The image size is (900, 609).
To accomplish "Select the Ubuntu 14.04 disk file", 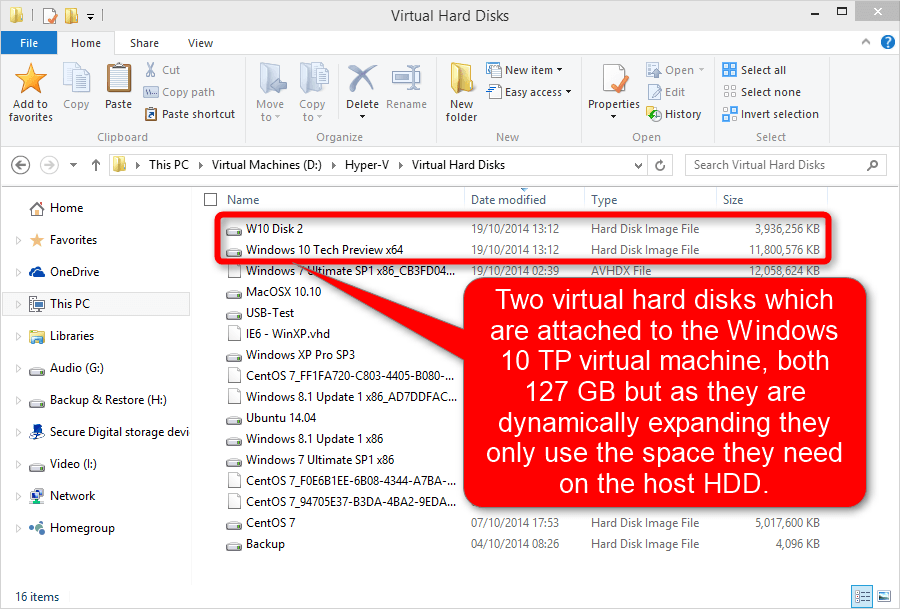I will [x=281, y=418].
